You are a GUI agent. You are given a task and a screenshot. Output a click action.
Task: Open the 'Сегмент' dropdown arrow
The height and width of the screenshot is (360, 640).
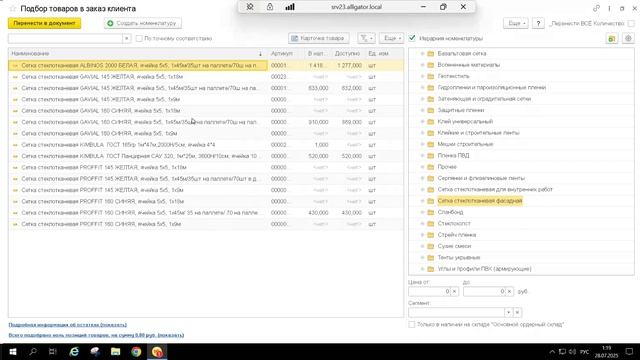click(509, 313)
